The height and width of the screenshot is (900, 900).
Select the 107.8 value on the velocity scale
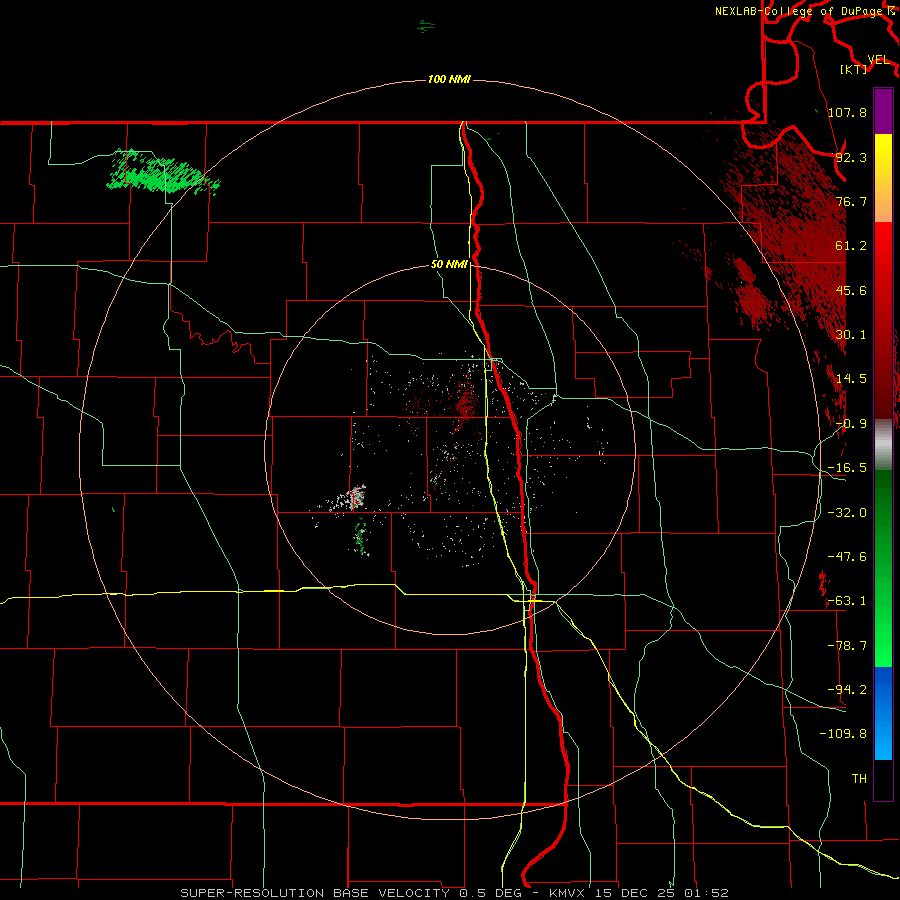pyautogui.click(x=847, y=112)
